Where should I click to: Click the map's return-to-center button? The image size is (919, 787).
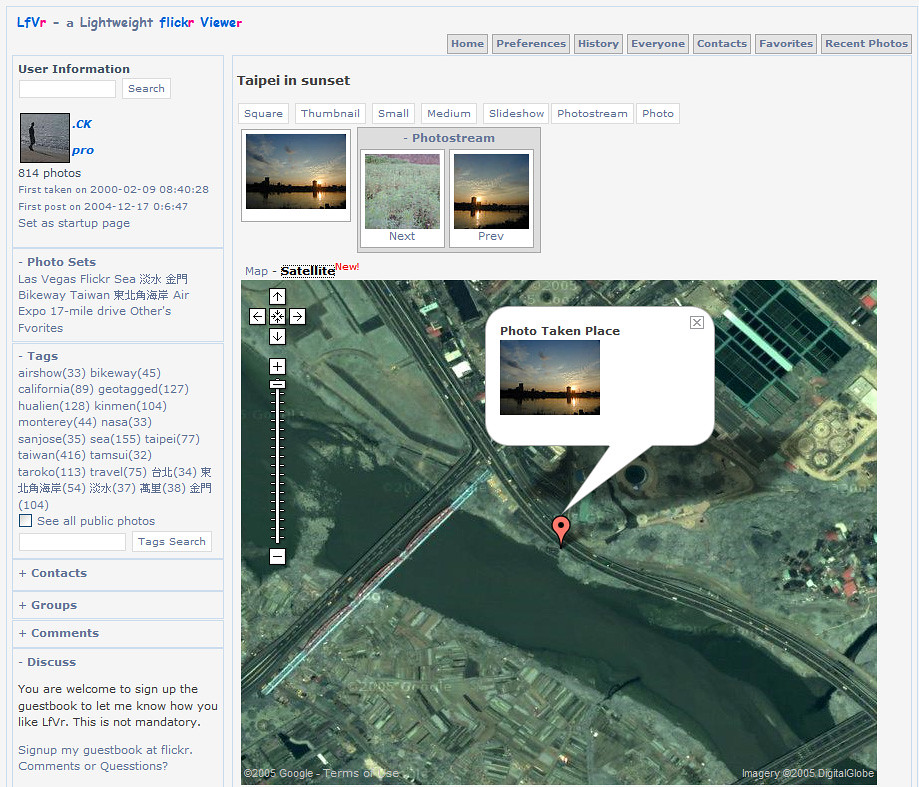(x=277, y=316)
